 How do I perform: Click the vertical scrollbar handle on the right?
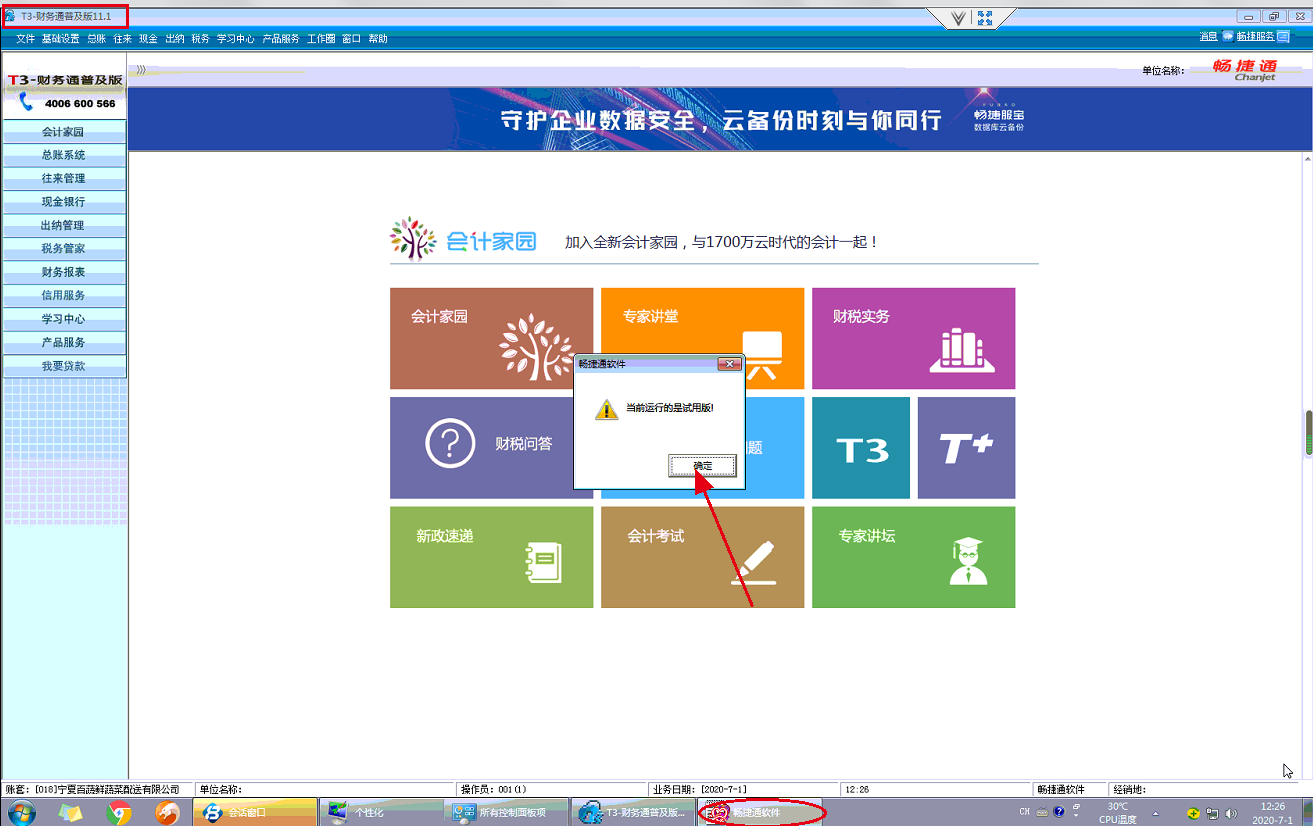[1308, 433]
